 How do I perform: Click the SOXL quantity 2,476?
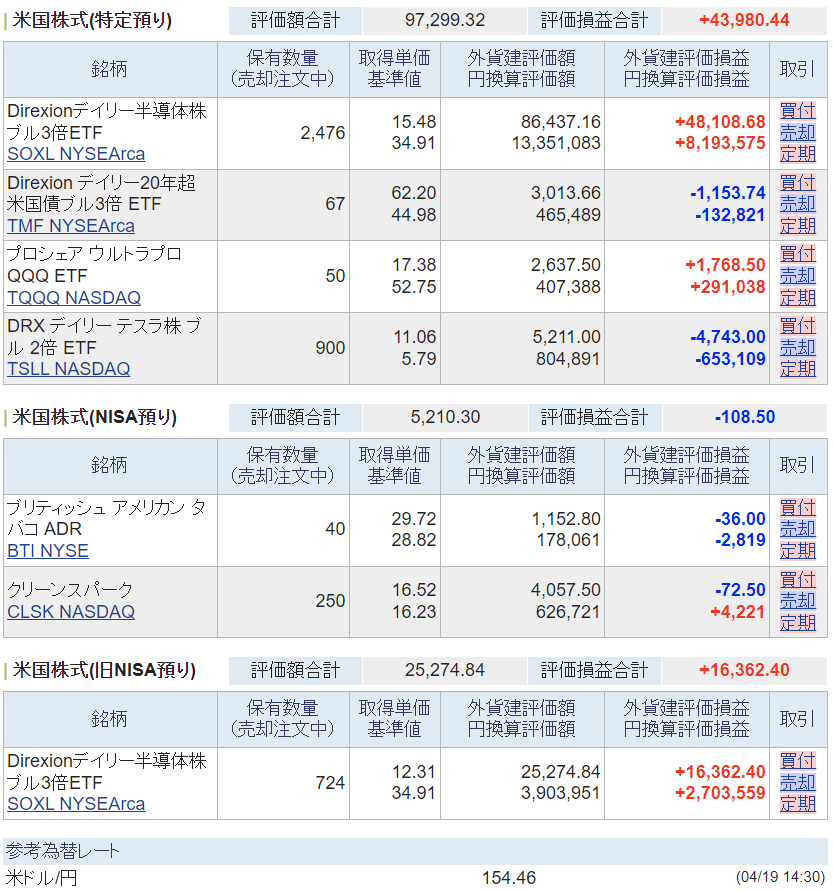coord(323,133)
